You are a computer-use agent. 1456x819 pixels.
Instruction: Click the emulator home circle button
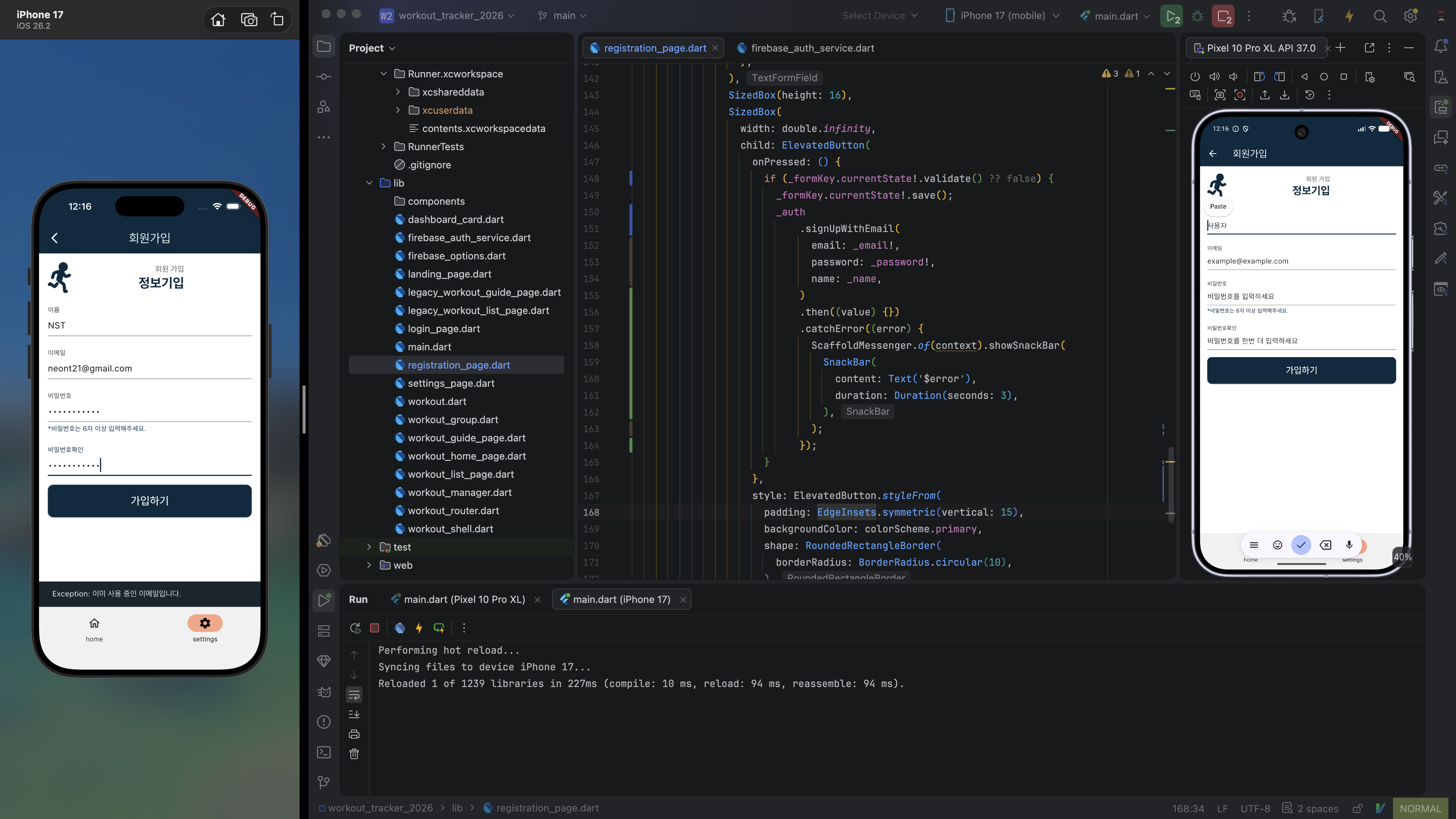pos(1324,77)
